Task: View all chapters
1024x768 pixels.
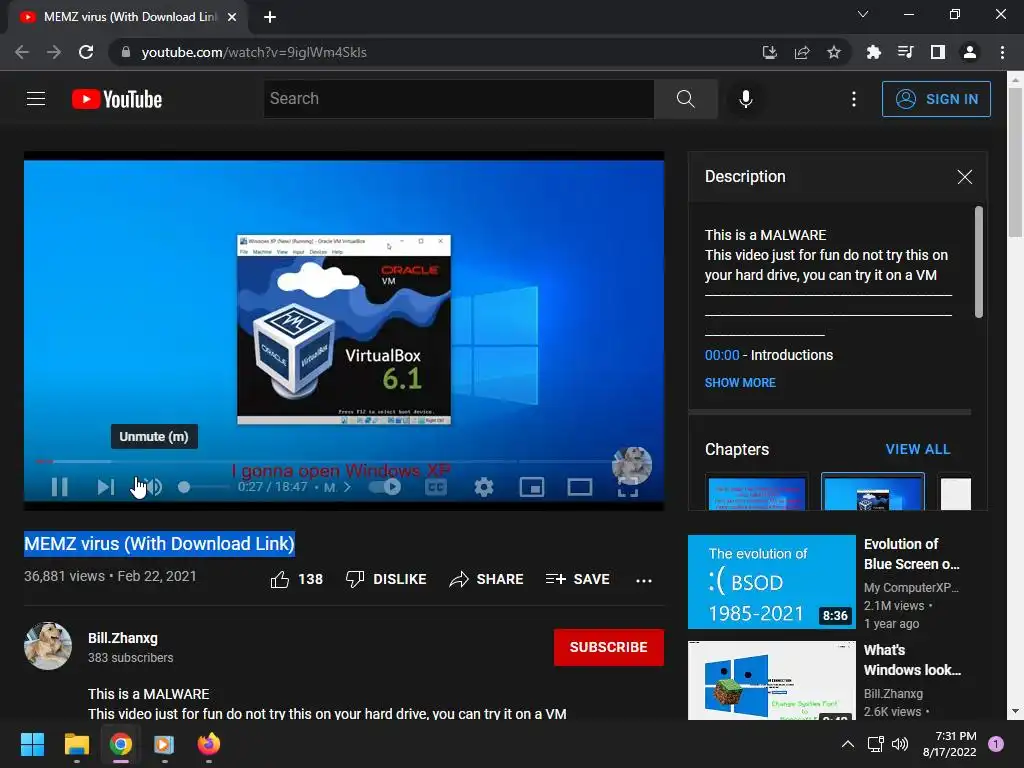Action: tap(918, 449)
